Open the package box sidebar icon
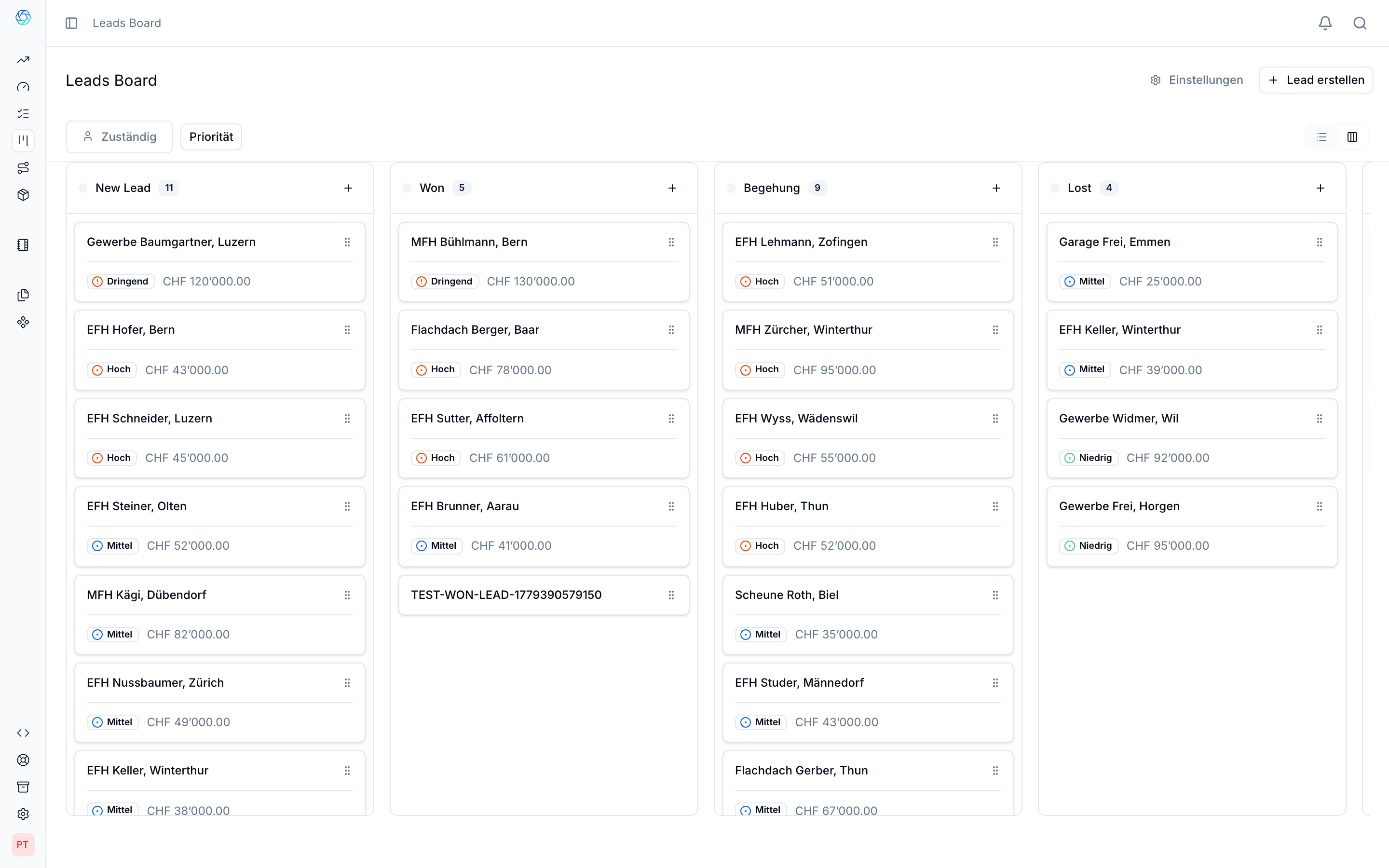Screen dimensions: 1389x868 click(23, 195)
